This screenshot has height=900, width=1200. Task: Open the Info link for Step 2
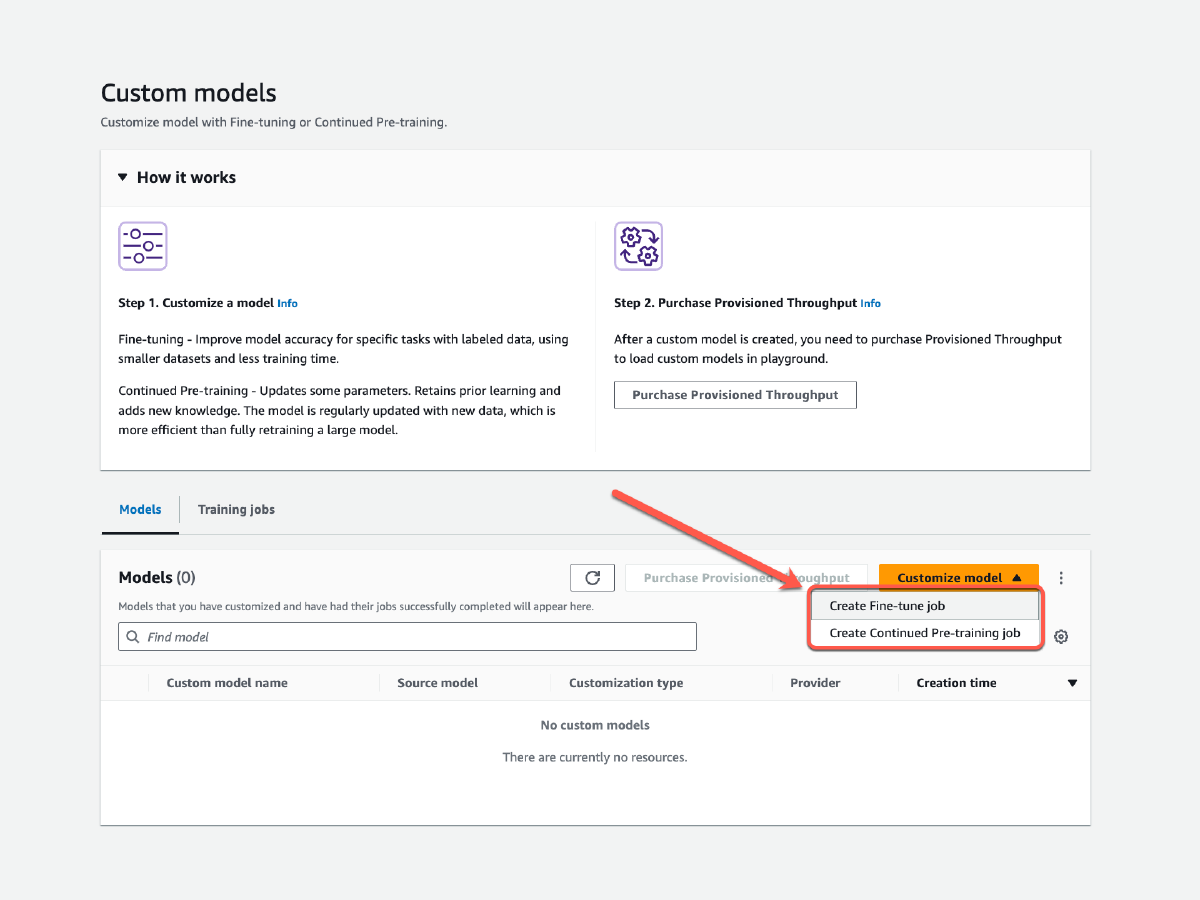point(871,304)
